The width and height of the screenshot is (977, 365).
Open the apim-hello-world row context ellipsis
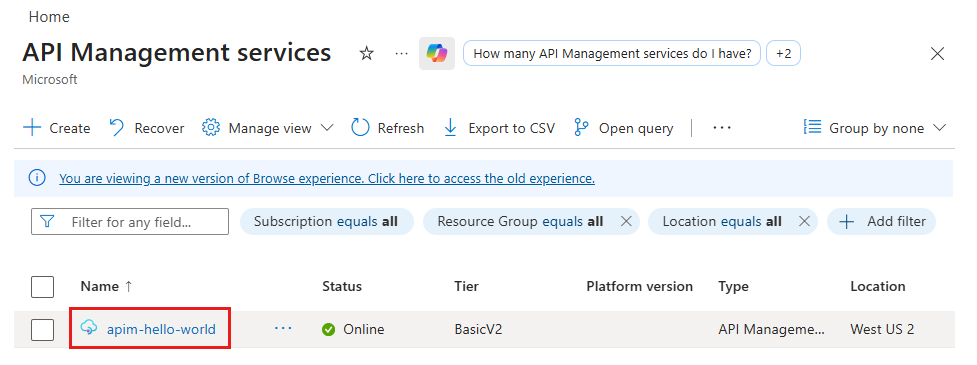tap(283, 328)
